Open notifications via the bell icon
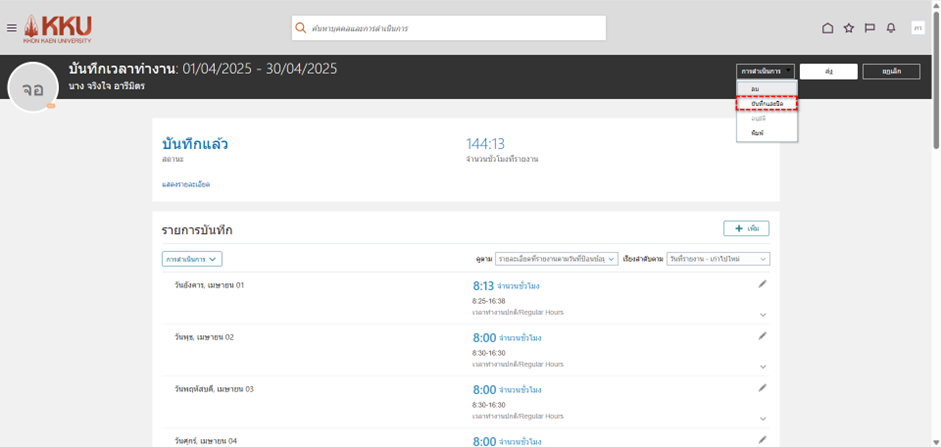941x447 pixels. coord(891,28)
